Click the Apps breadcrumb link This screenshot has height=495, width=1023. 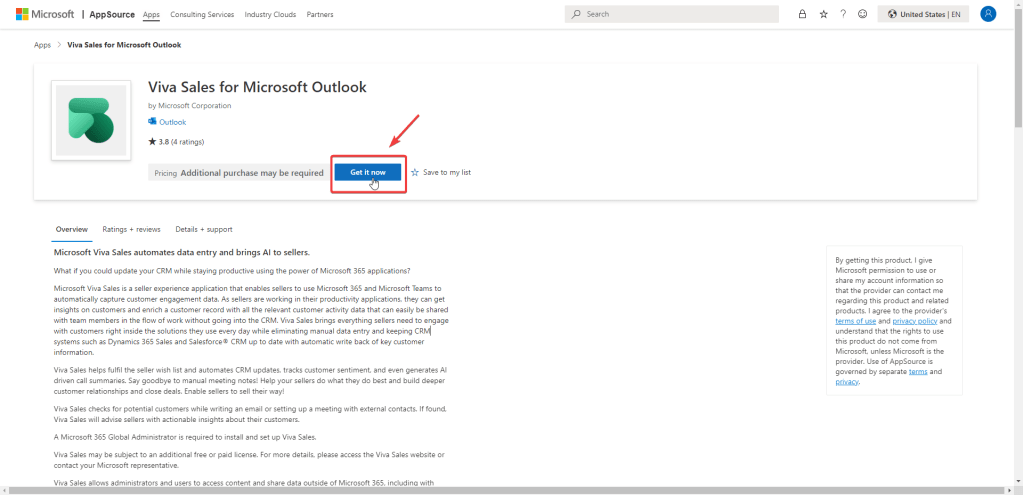(x=42, y=45)
